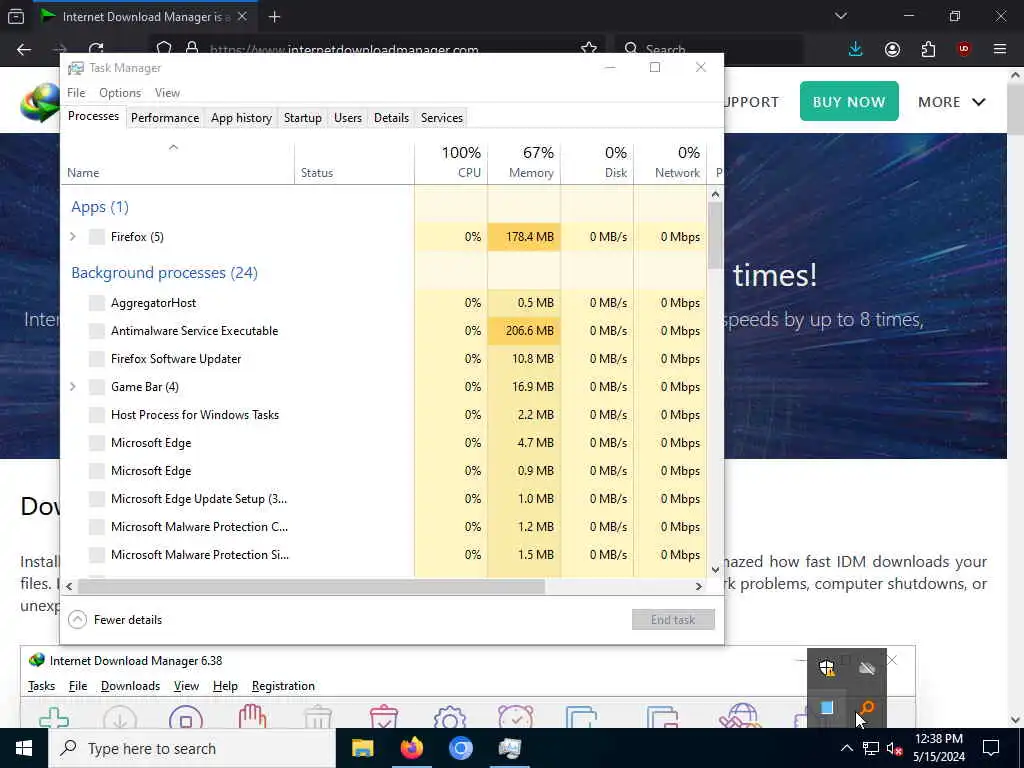
Task: Sort processes by Disk column header
Action: [598, 163]
